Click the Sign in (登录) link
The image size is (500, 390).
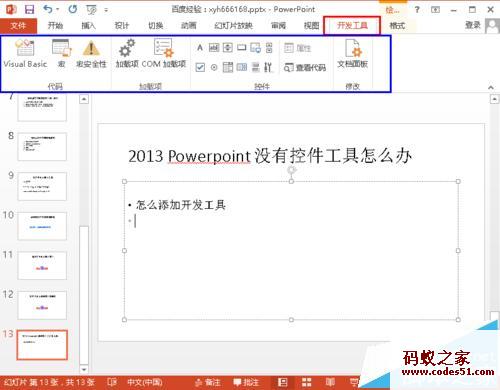pos(473,25)
